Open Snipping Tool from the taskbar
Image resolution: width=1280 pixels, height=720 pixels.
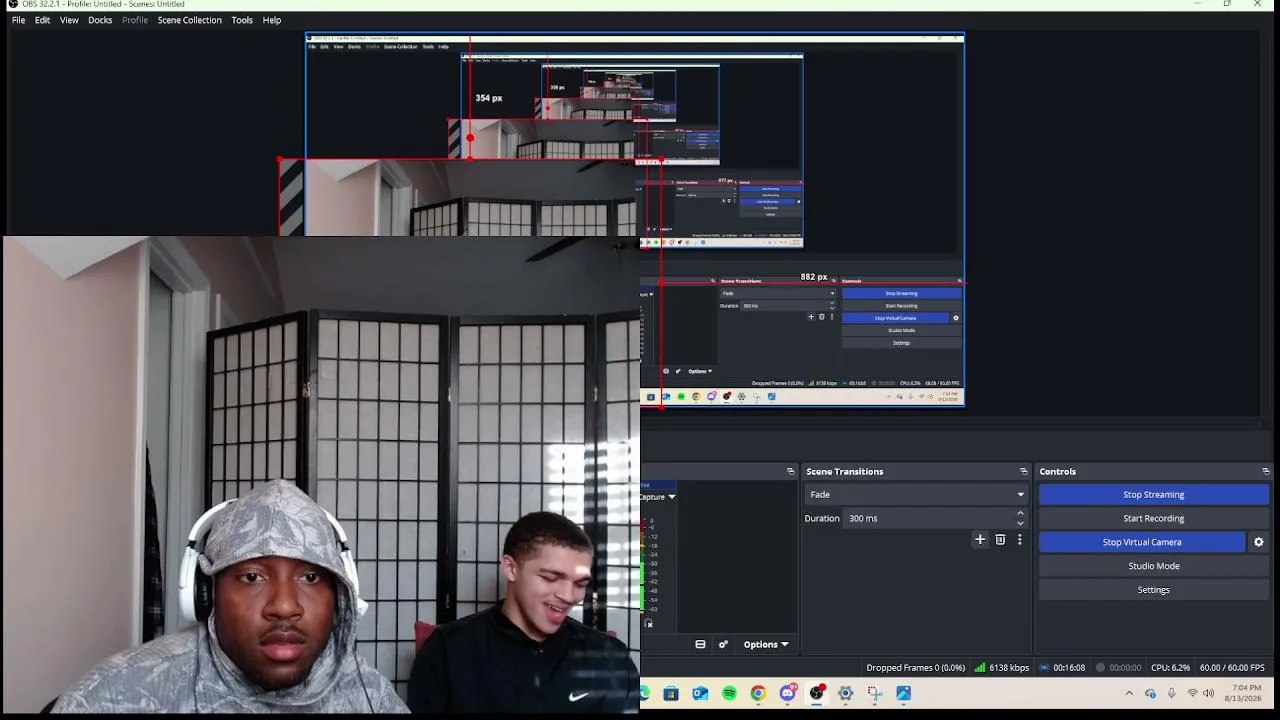tap(875, 693)
